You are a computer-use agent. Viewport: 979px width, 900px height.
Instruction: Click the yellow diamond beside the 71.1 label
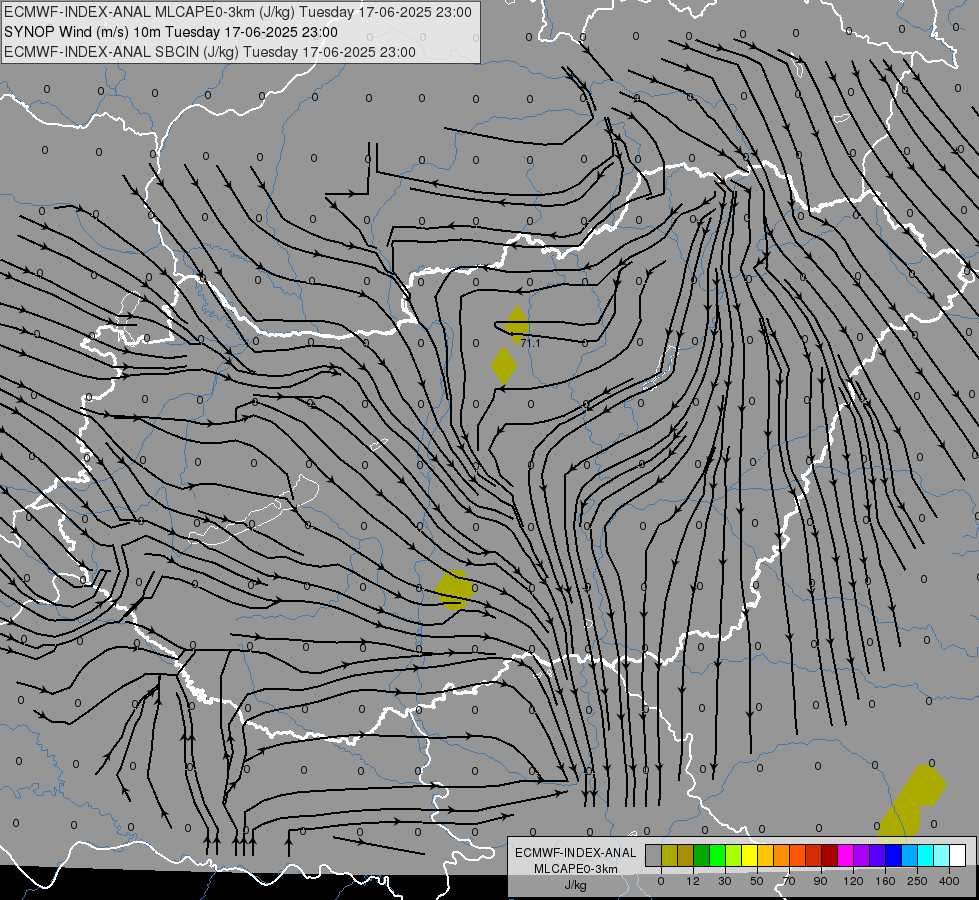pyautogui.click(x=516, y=324)
